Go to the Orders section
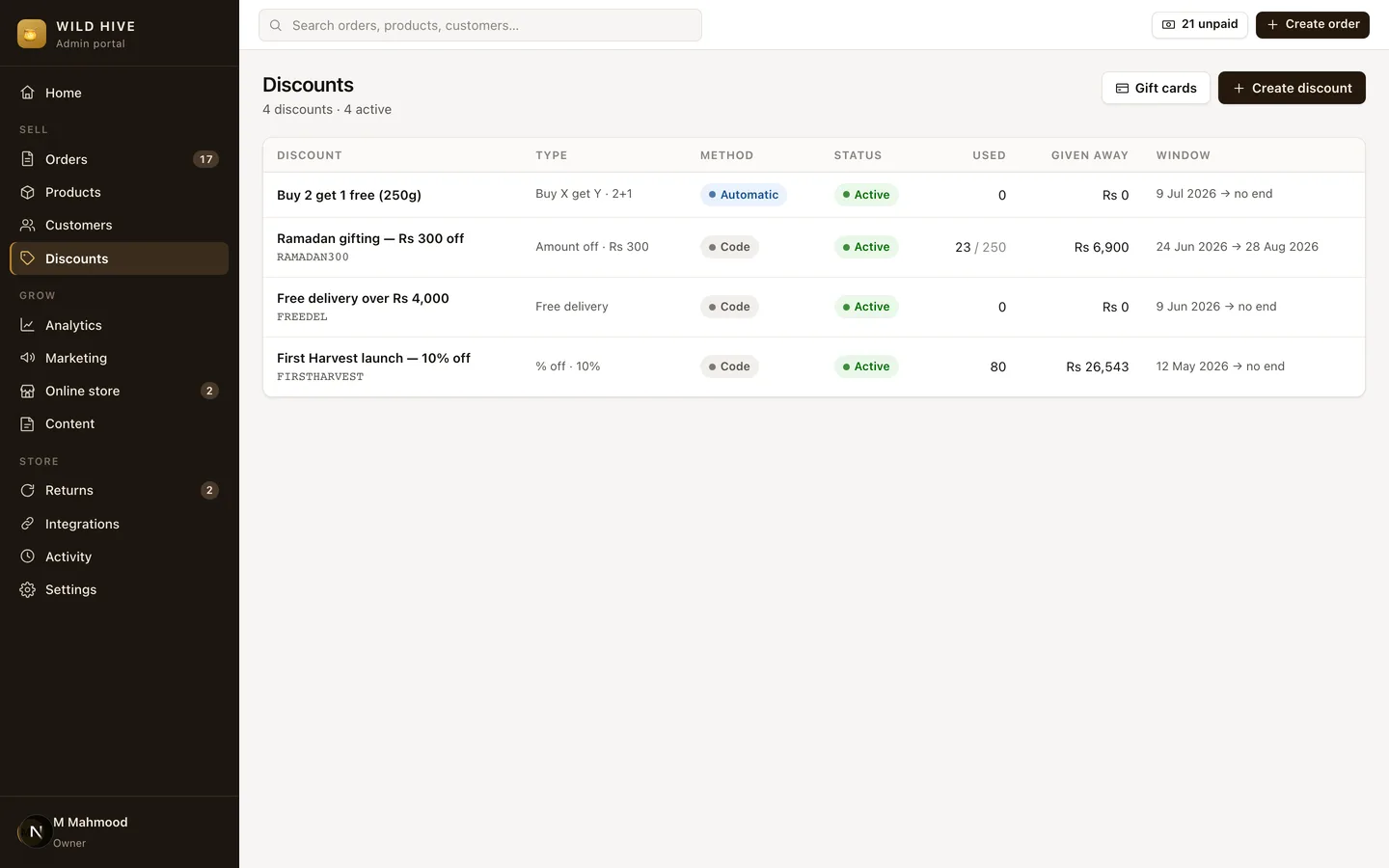The image size is (1389, 868). [x=120, y=159]
